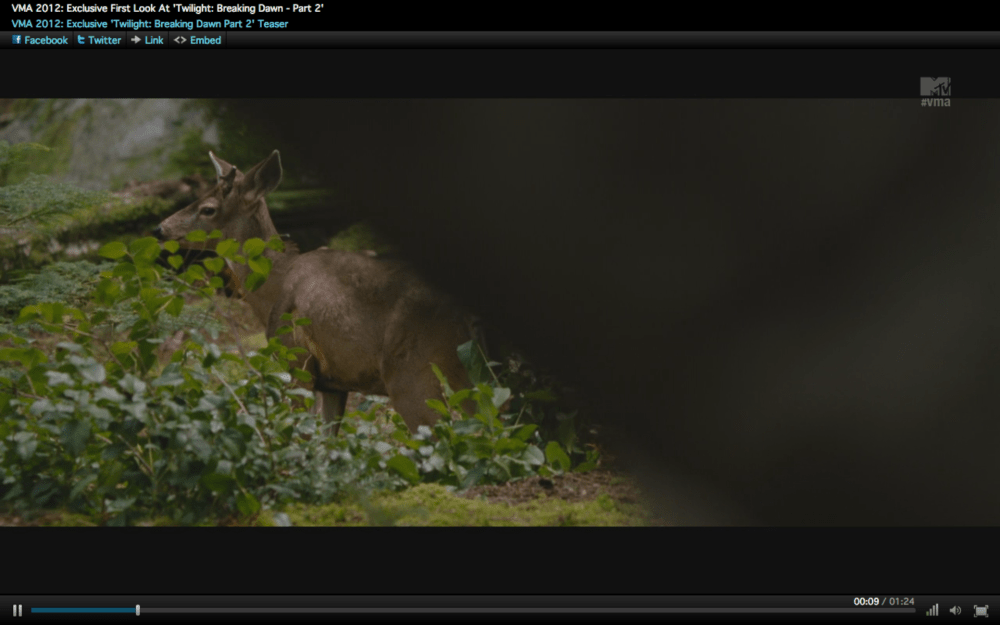Viewport: 1000px width, 625px height.
Task: Click the 'Exclusive First Look' title heading
Action: pos(168,8)
